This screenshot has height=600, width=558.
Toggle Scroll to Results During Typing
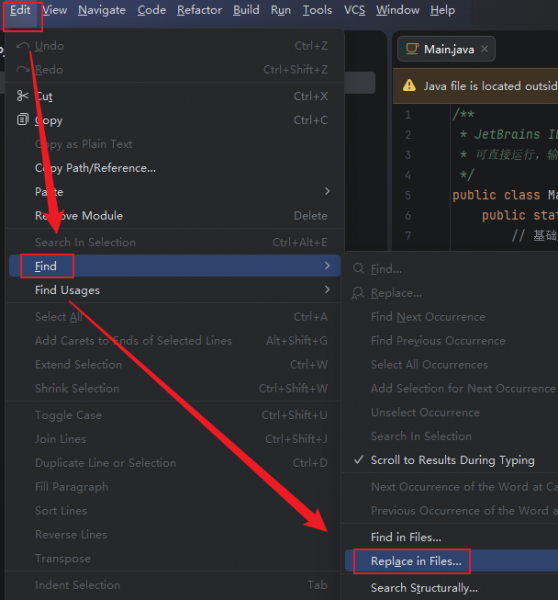point(450,460)
